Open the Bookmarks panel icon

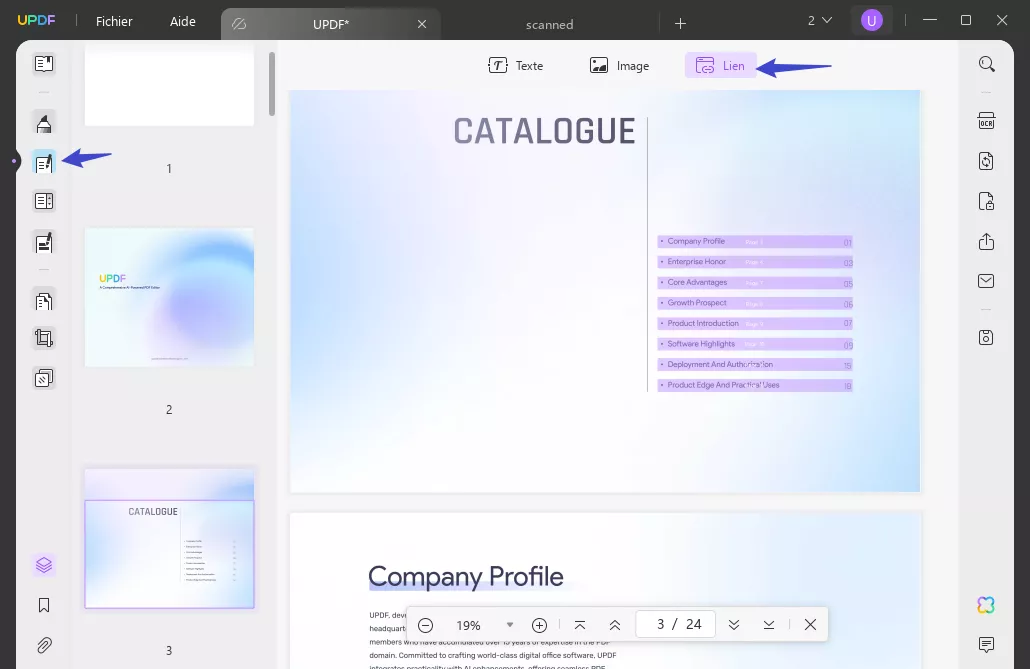click(44, 605)
